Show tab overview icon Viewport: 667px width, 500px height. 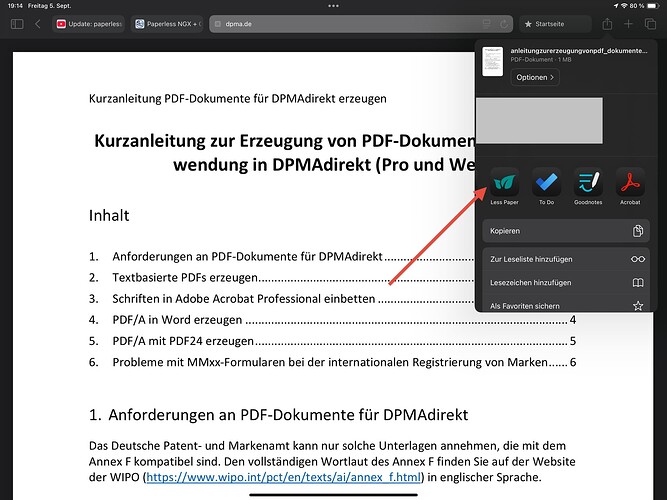(650, 24)
